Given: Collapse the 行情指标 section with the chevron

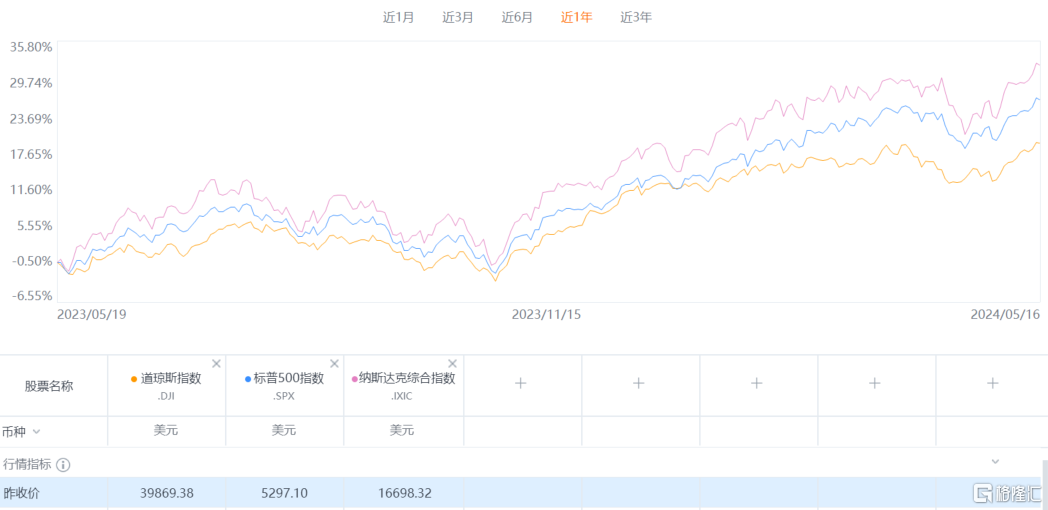Looking at the screenshot, I should [995, 461].
